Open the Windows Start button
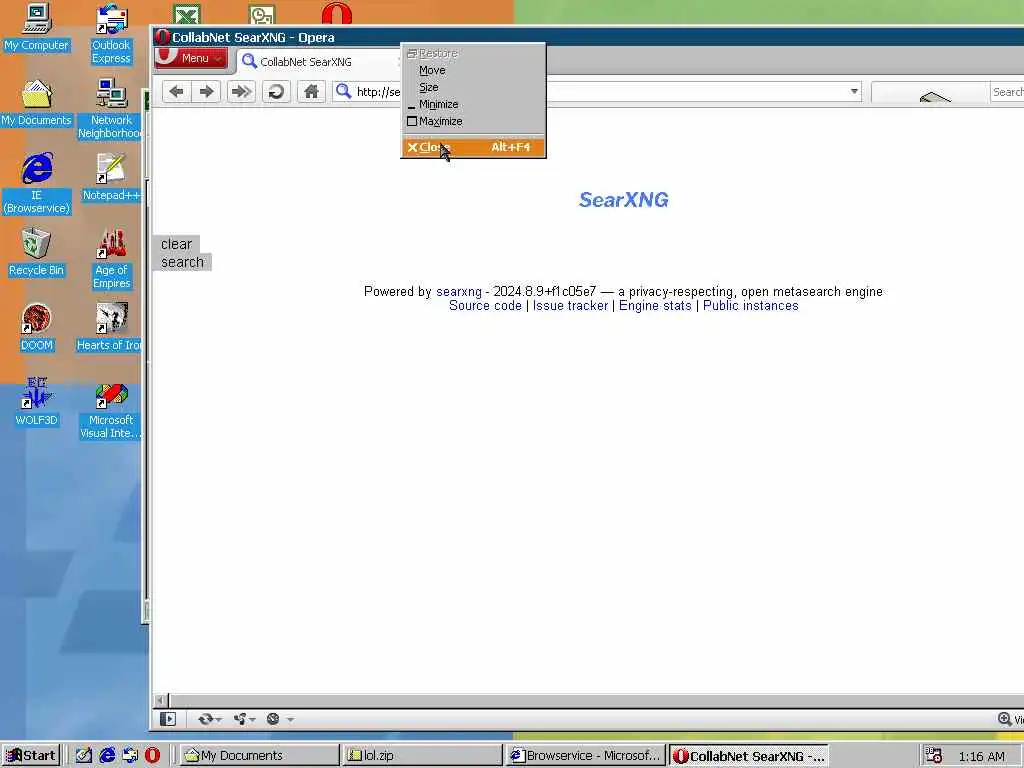The height and width of the screenshot is (768, 1024). coord(31,756)
